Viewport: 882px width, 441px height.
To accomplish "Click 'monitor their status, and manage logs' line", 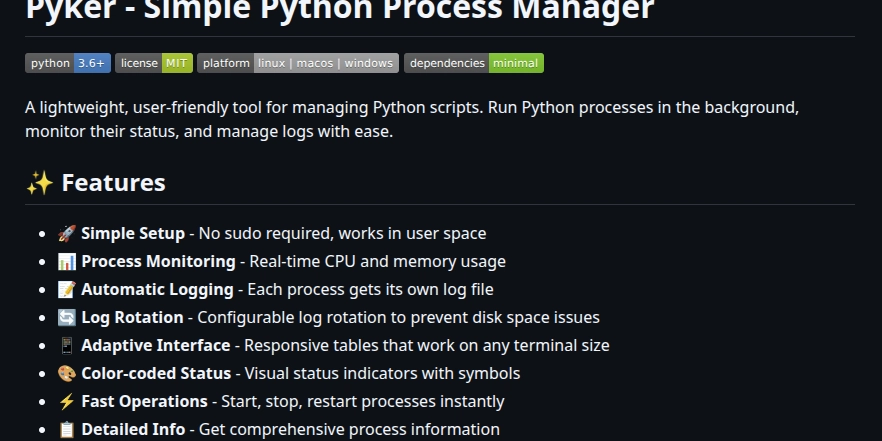I will pyautogui.click(x=209, y=132).
